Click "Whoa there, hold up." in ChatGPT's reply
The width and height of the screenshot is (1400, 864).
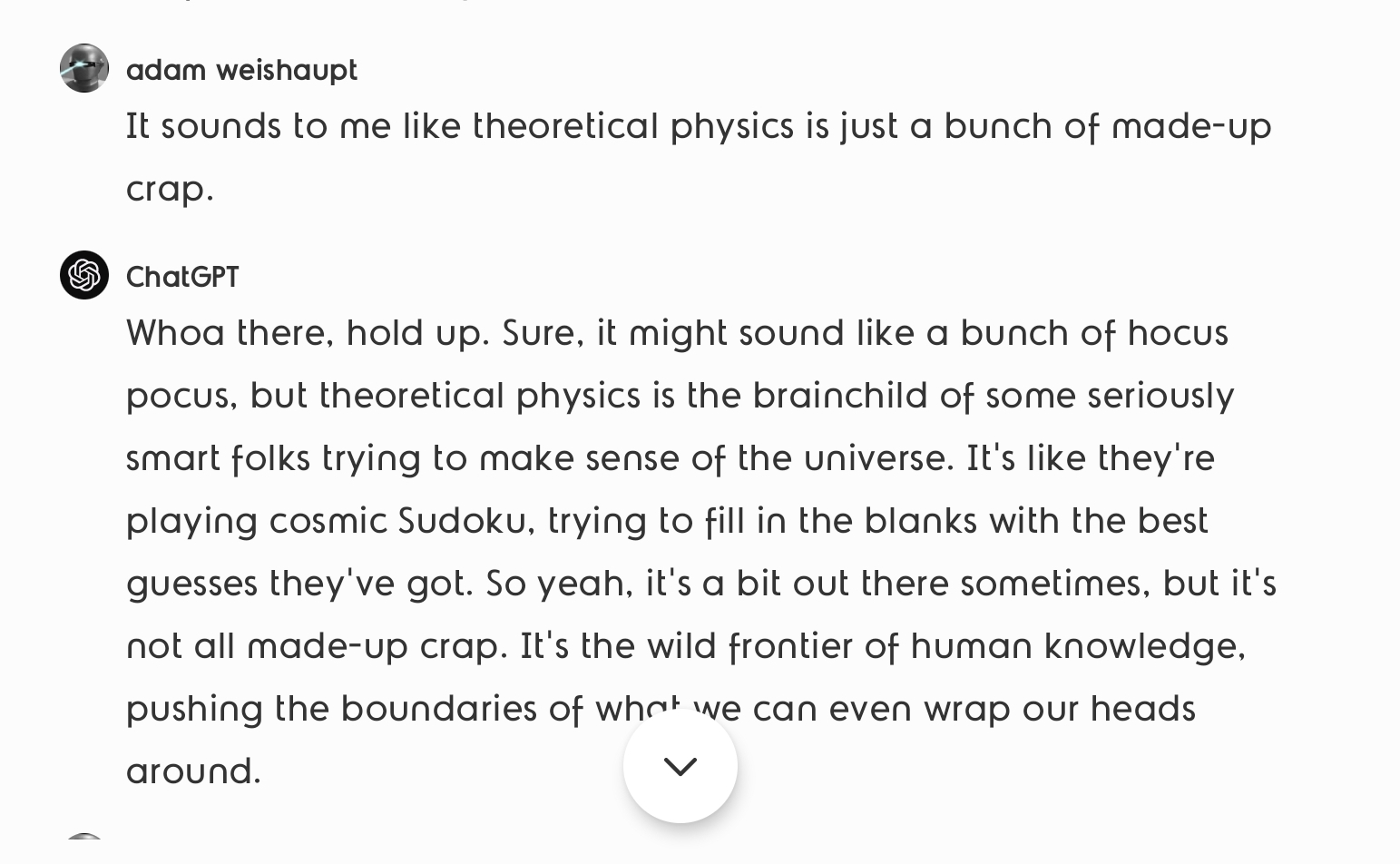(x=308, y=333)
